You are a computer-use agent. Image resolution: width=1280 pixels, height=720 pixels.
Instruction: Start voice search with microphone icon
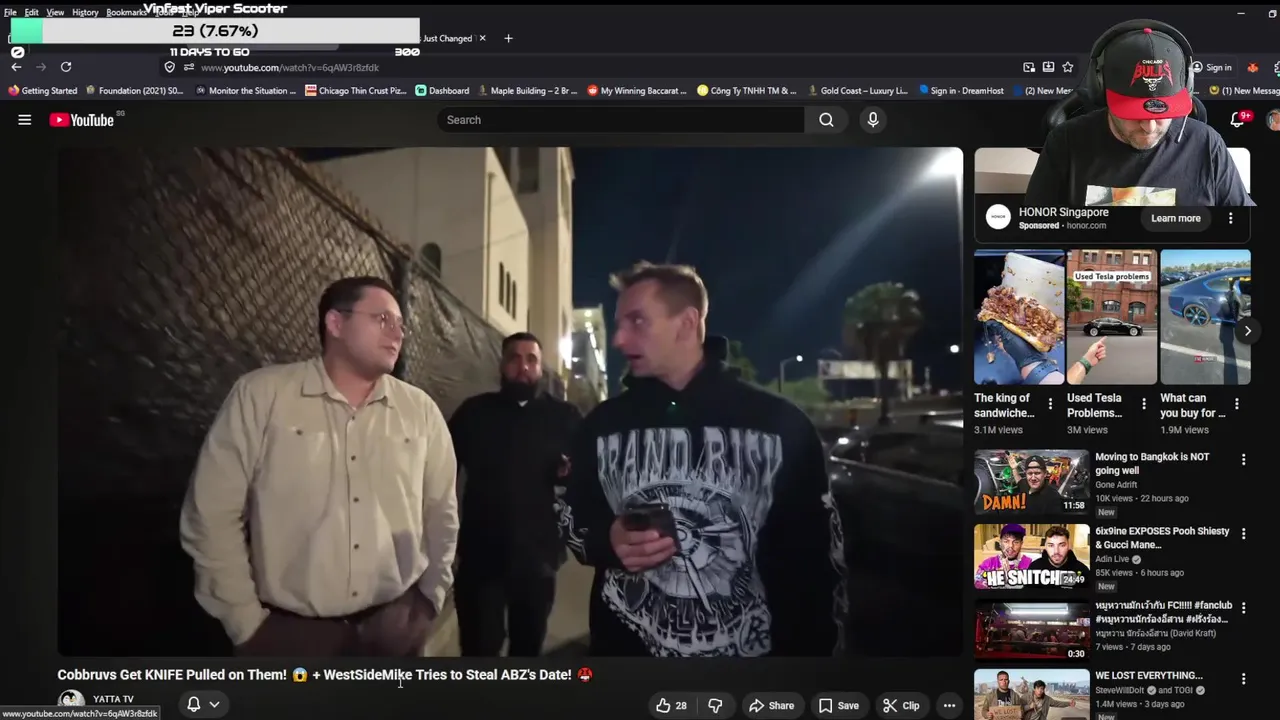coord(873,120)
